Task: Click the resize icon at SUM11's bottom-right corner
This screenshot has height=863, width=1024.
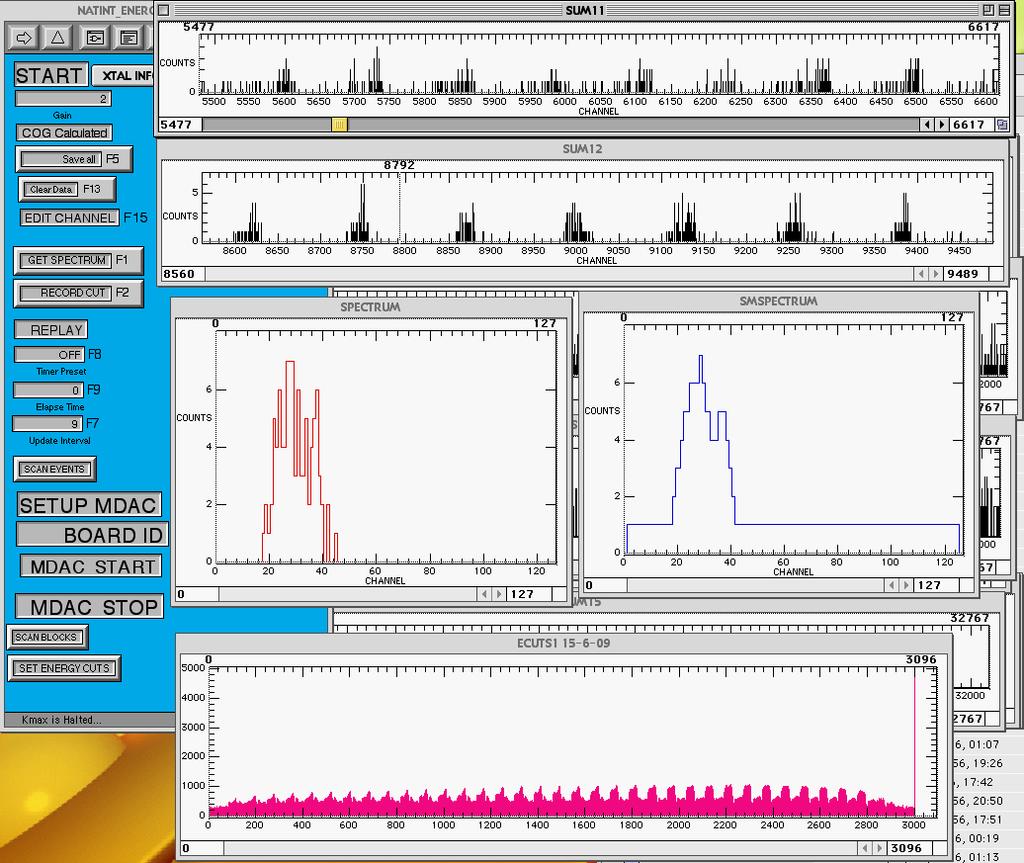Action: pyautogui.click(x=1002, y=124)
